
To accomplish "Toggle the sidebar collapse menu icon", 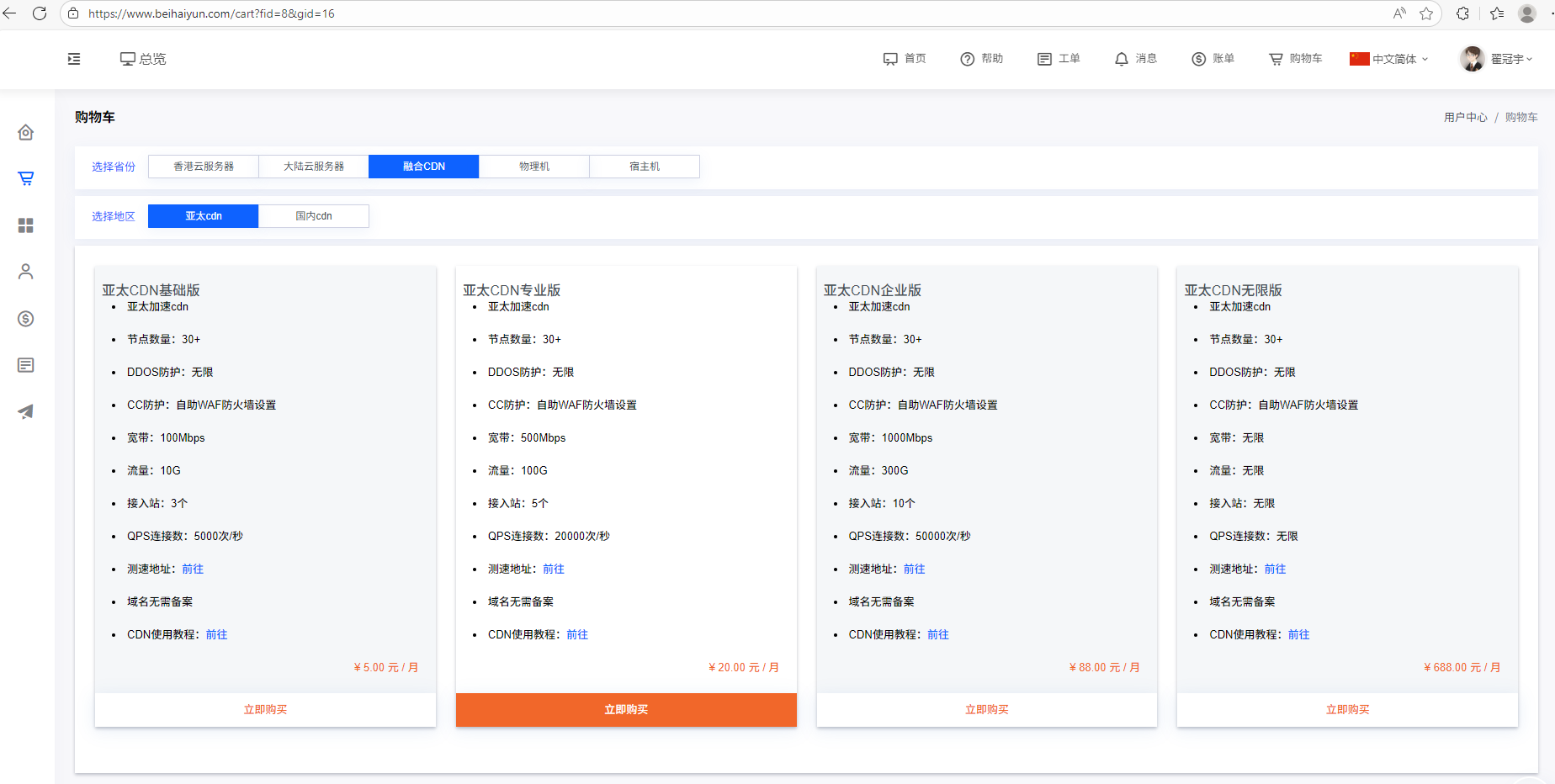I will pyautogui.click(x=74, y=59).
